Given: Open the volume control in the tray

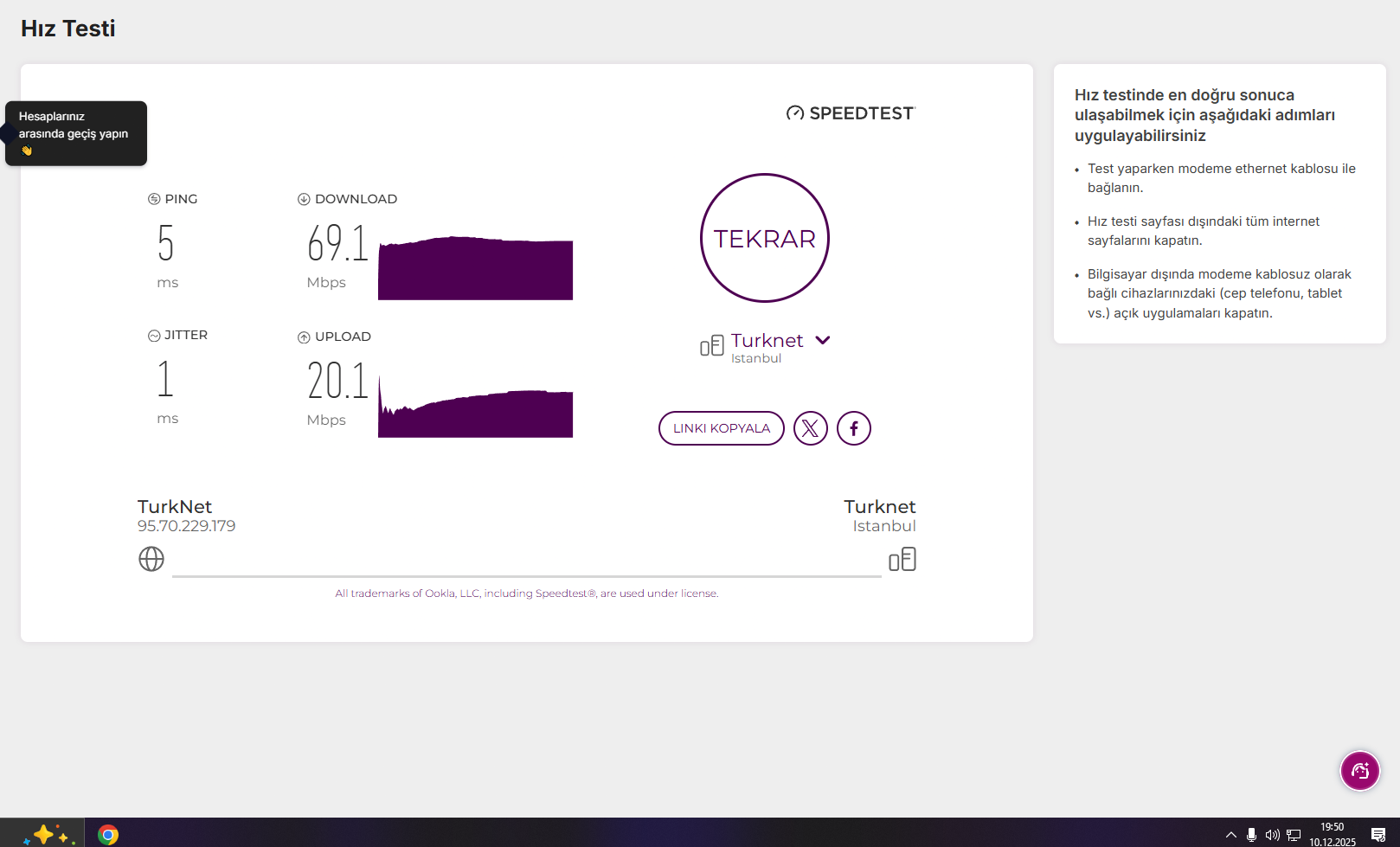Looking at the screenshot, I should (1272, 835).
